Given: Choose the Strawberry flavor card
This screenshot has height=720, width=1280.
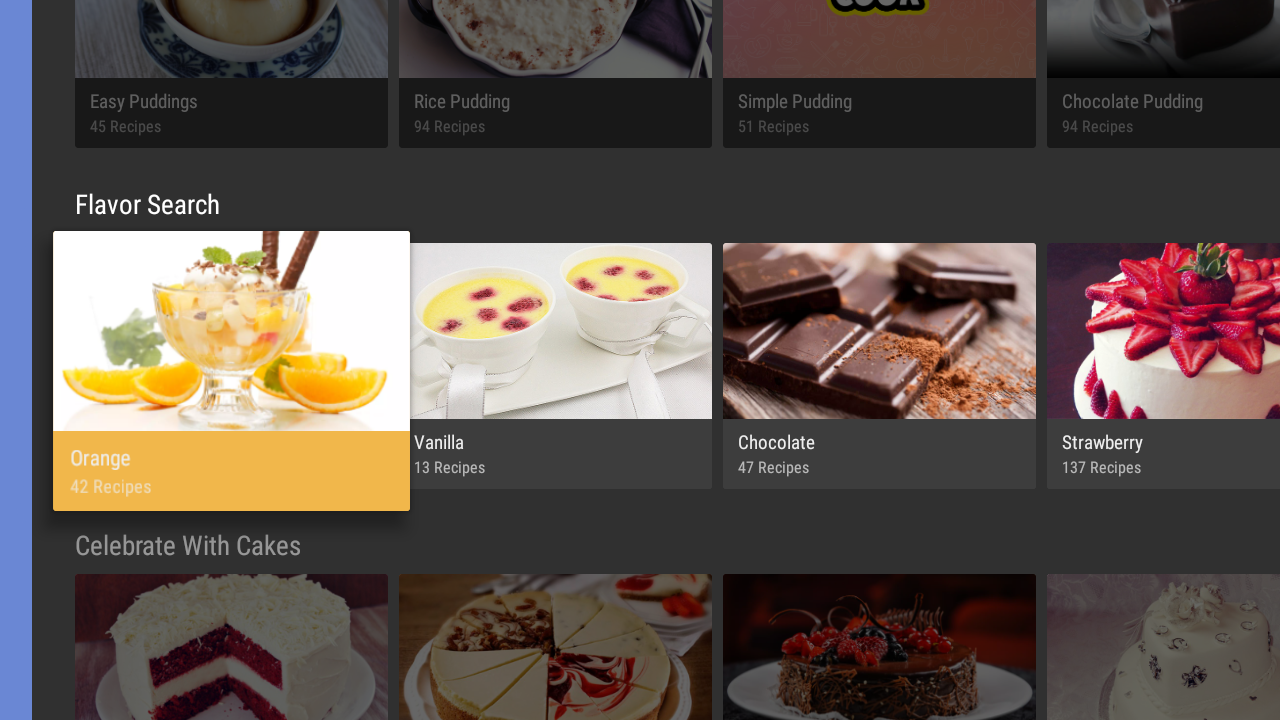Looking at the screenshot, I should [1163, 366].
